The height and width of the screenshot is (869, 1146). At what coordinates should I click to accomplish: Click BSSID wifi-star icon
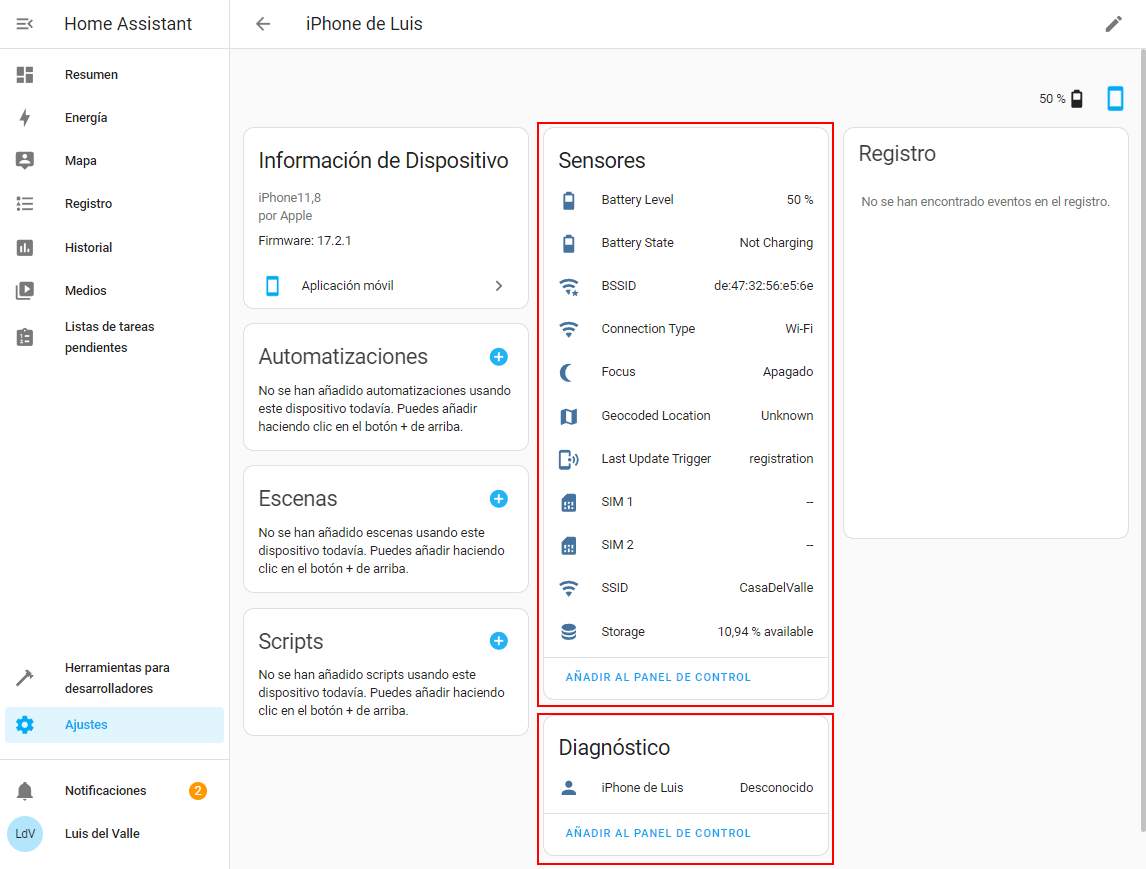(569, 286)
